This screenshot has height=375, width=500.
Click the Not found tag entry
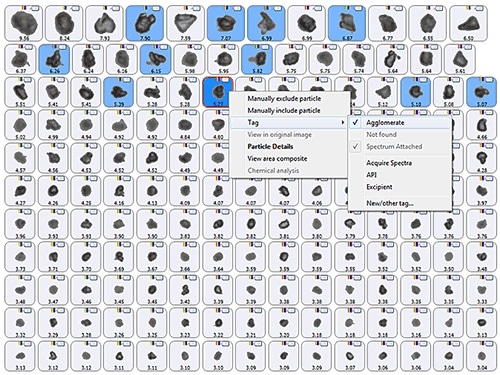(400, 135)
